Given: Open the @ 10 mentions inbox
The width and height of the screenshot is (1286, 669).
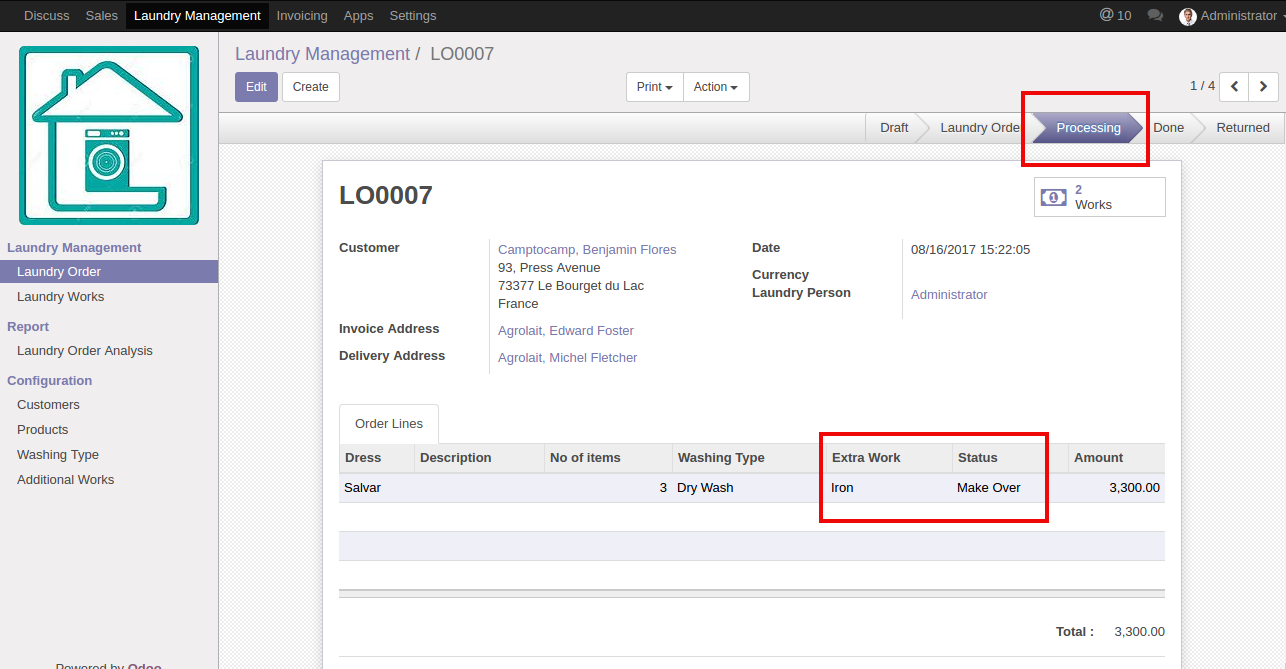Looking at the screenshot, I should (1115, 16).
